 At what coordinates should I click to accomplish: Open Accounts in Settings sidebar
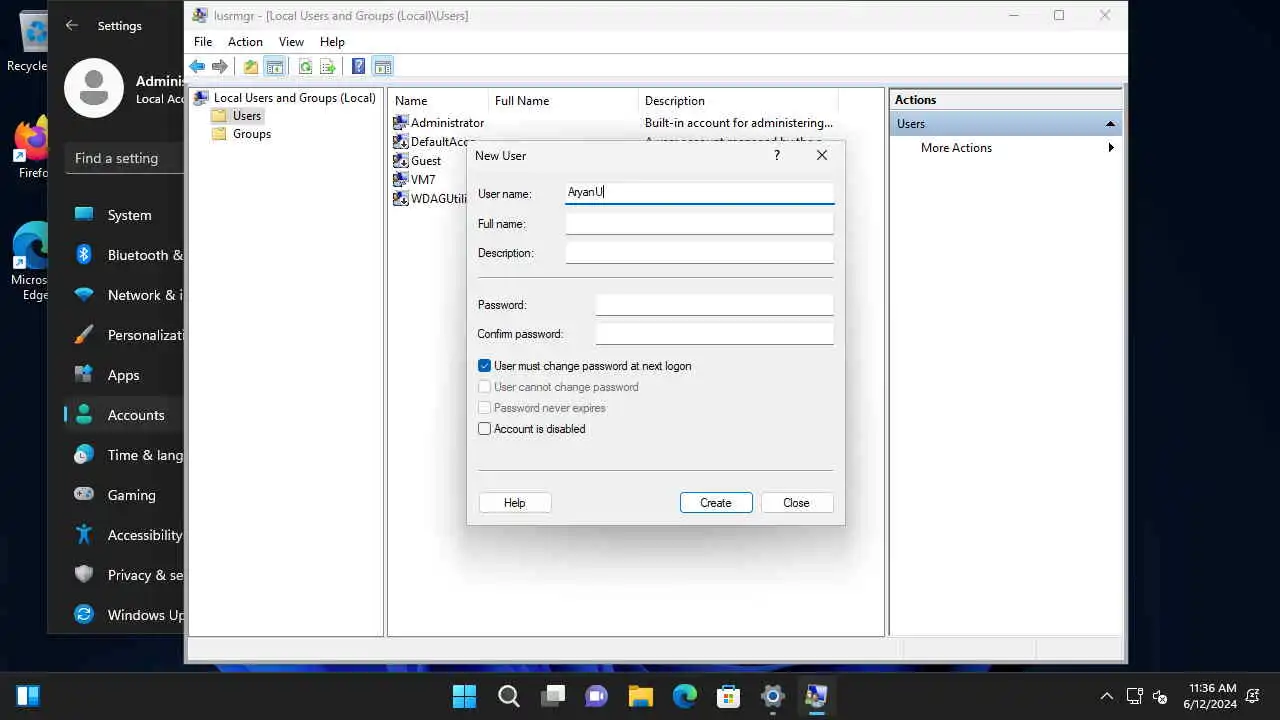tap(125, 415)
